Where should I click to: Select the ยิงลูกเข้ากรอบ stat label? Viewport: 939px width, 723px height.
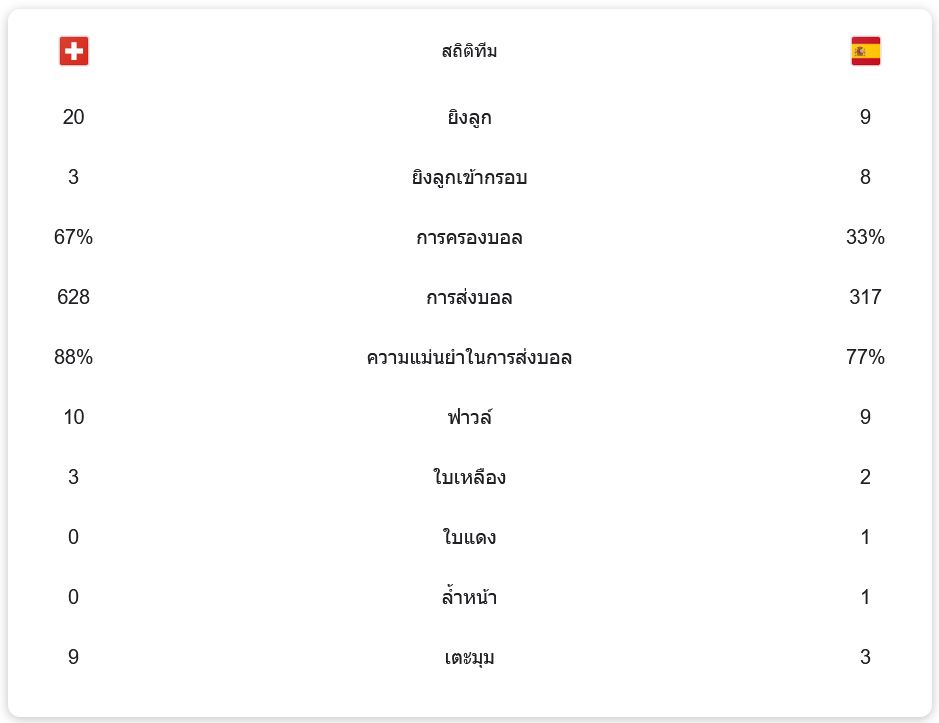(469, 178)
